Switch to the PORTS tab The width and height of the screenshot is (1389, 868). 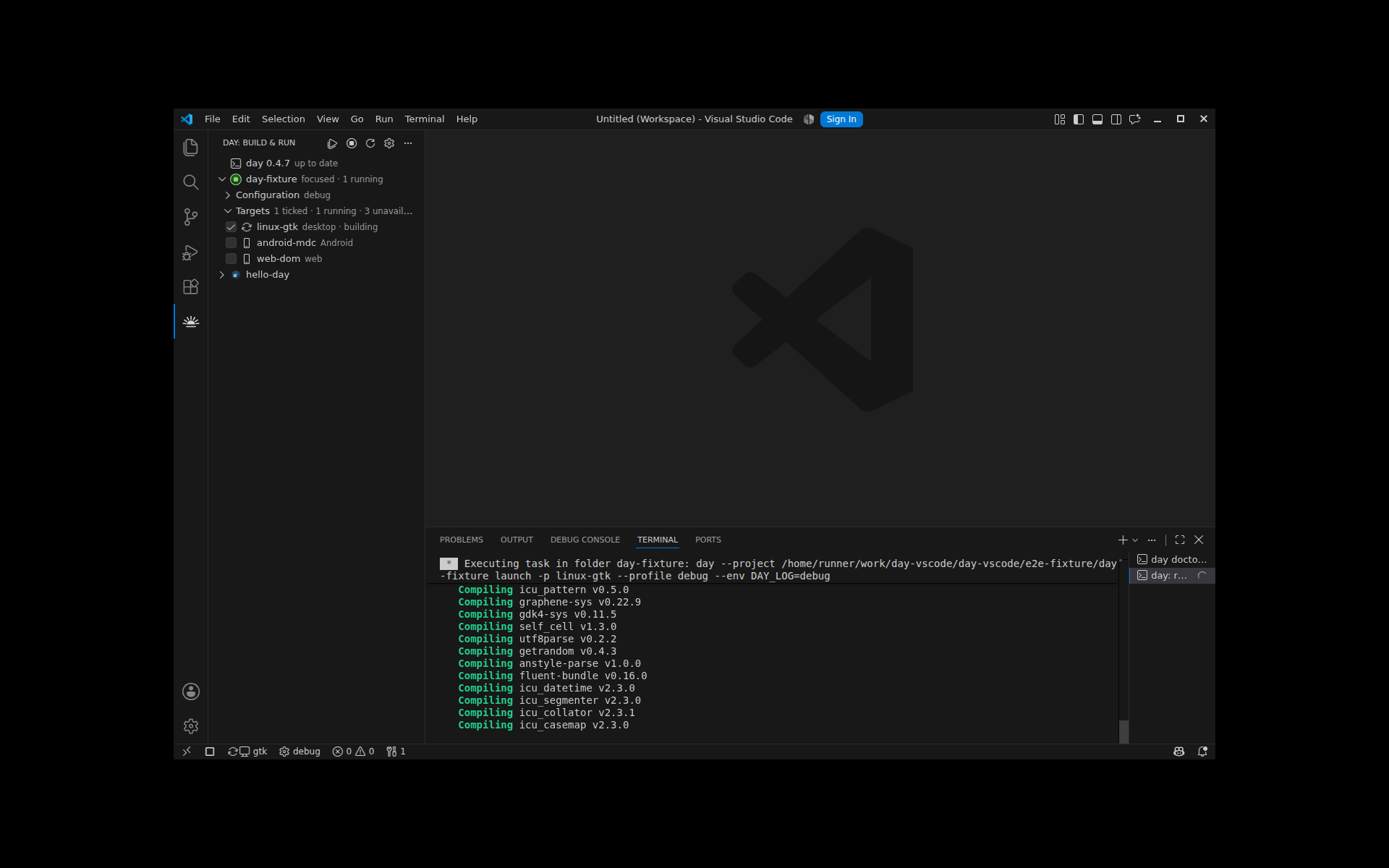click(x=708, y=540)
